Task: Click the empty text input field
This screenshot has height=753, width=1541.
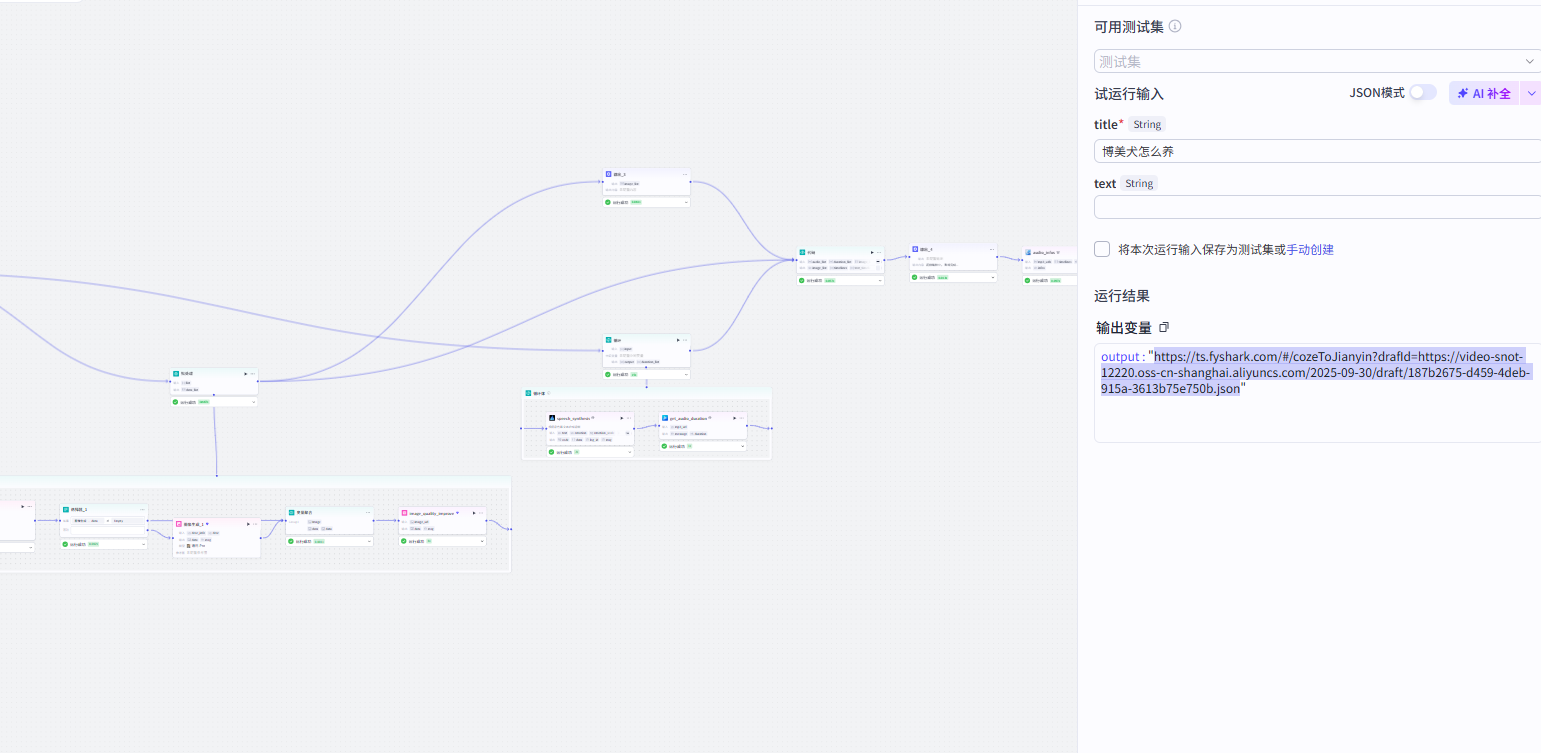Action: tap(1317, 207)
